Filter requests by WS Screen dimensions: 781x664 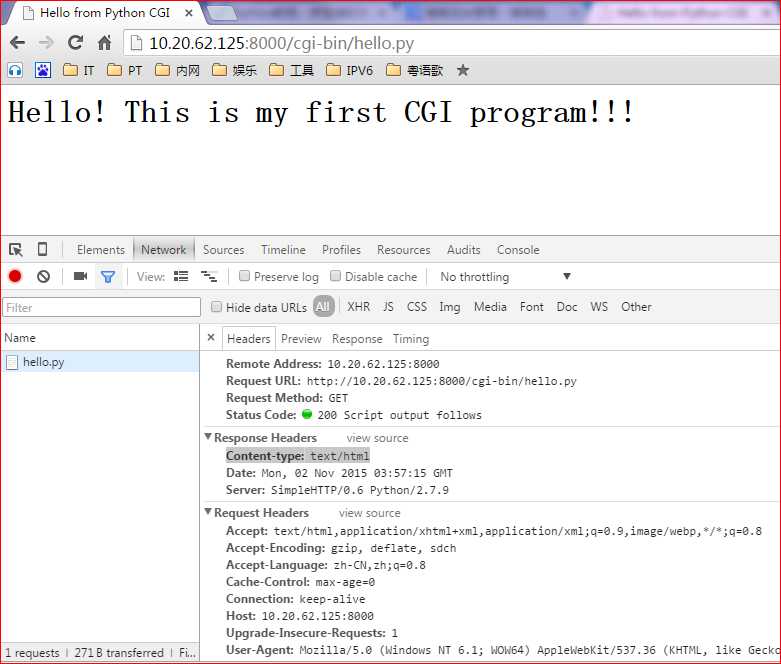point(599,307)
